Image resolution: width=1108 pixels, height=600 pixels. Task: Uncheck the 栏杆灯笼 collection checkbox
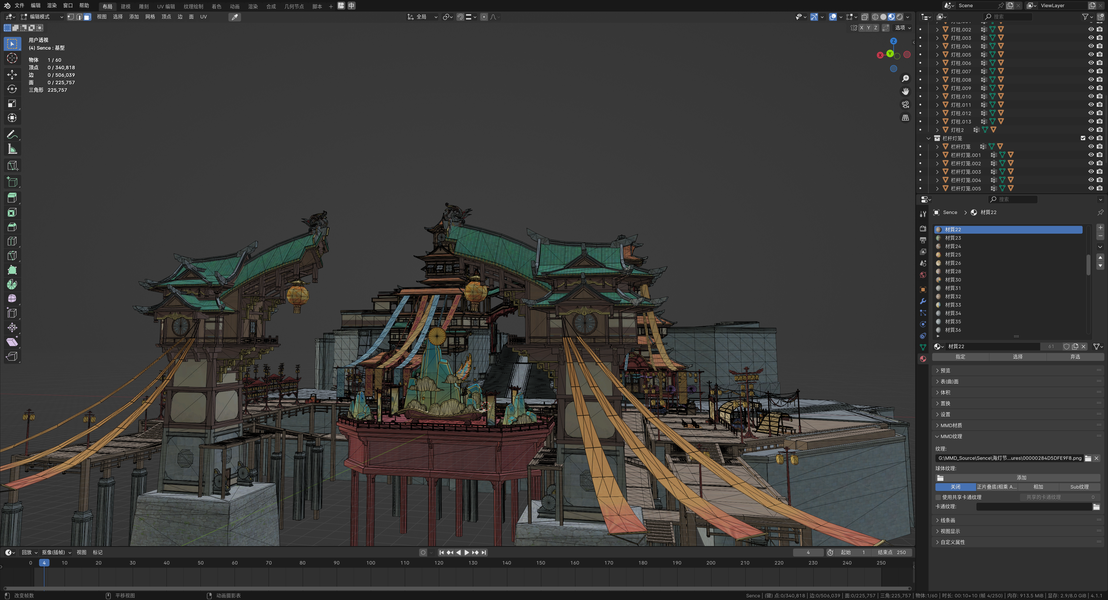(x=1083, y=138)
